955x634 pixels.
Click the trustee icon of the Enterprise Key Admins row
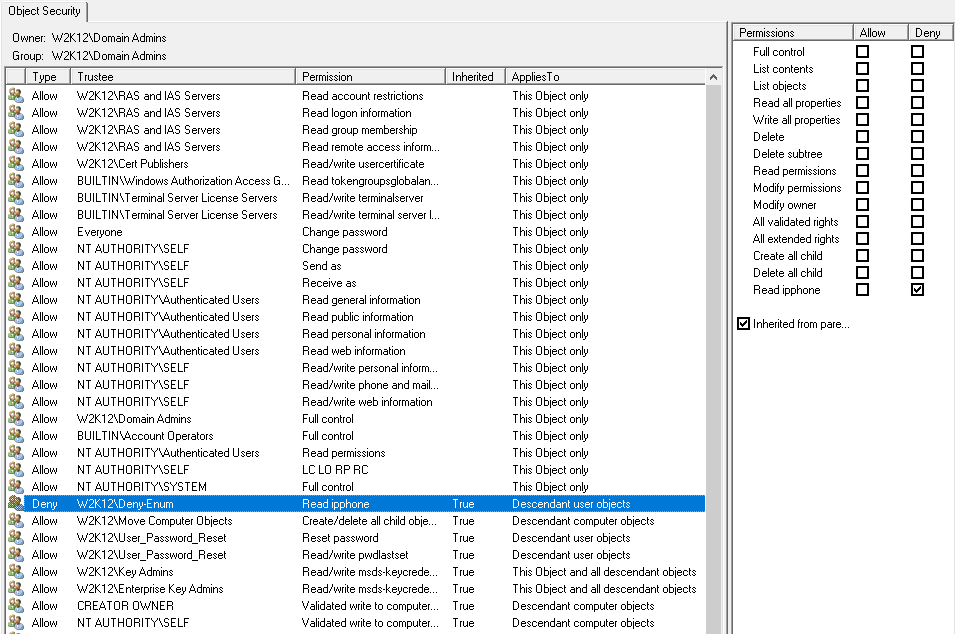(16, 589)
